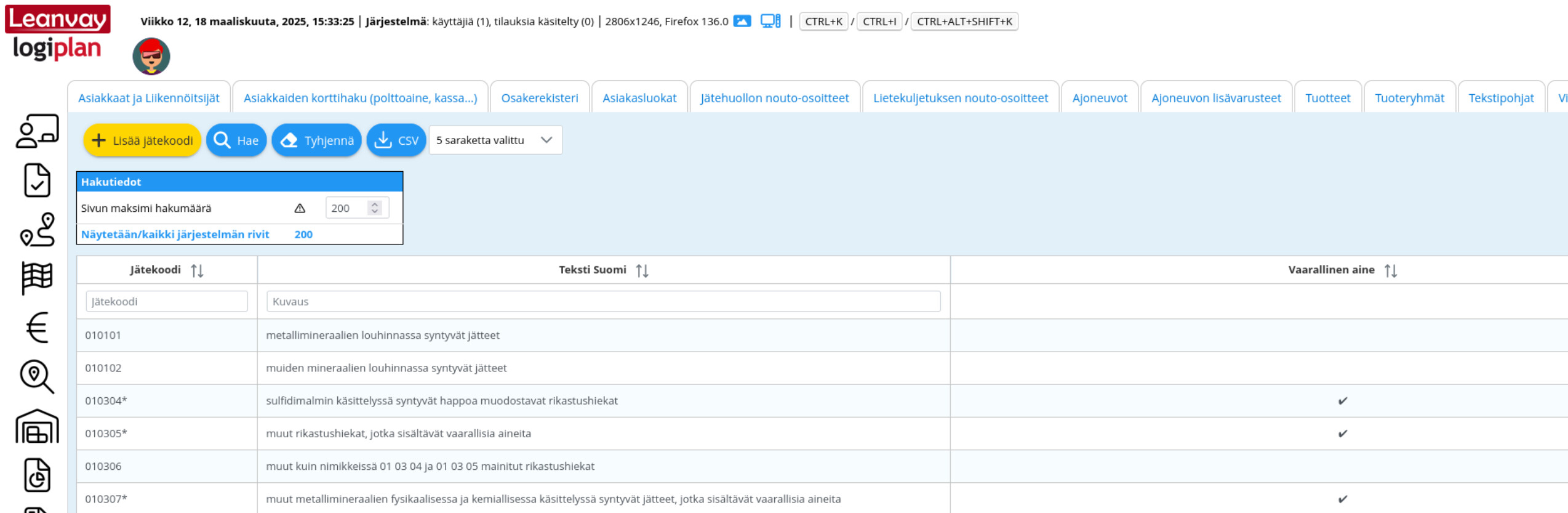Open the Tekstipohjat tab
This screenshot has height=513, width=1568.
tap(1501, 98)
